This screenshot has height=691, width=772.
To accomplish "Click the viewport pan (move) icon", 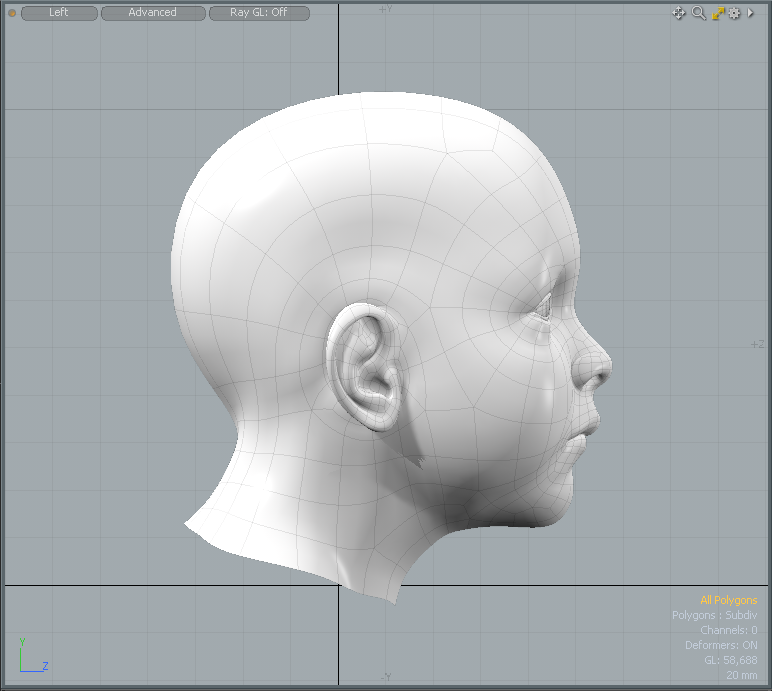I will [x=679, y=13].
